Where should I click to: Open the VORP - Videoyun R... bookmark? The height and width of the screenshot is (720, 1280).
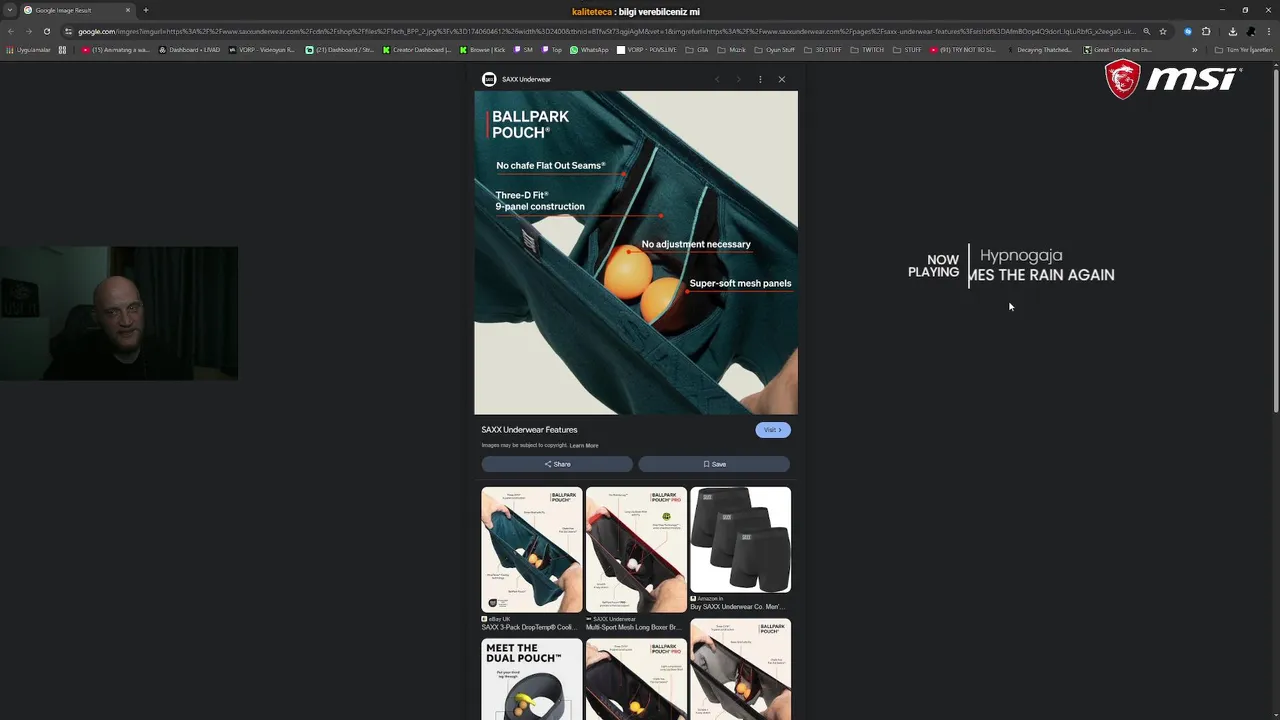click(x=263, y=50)
